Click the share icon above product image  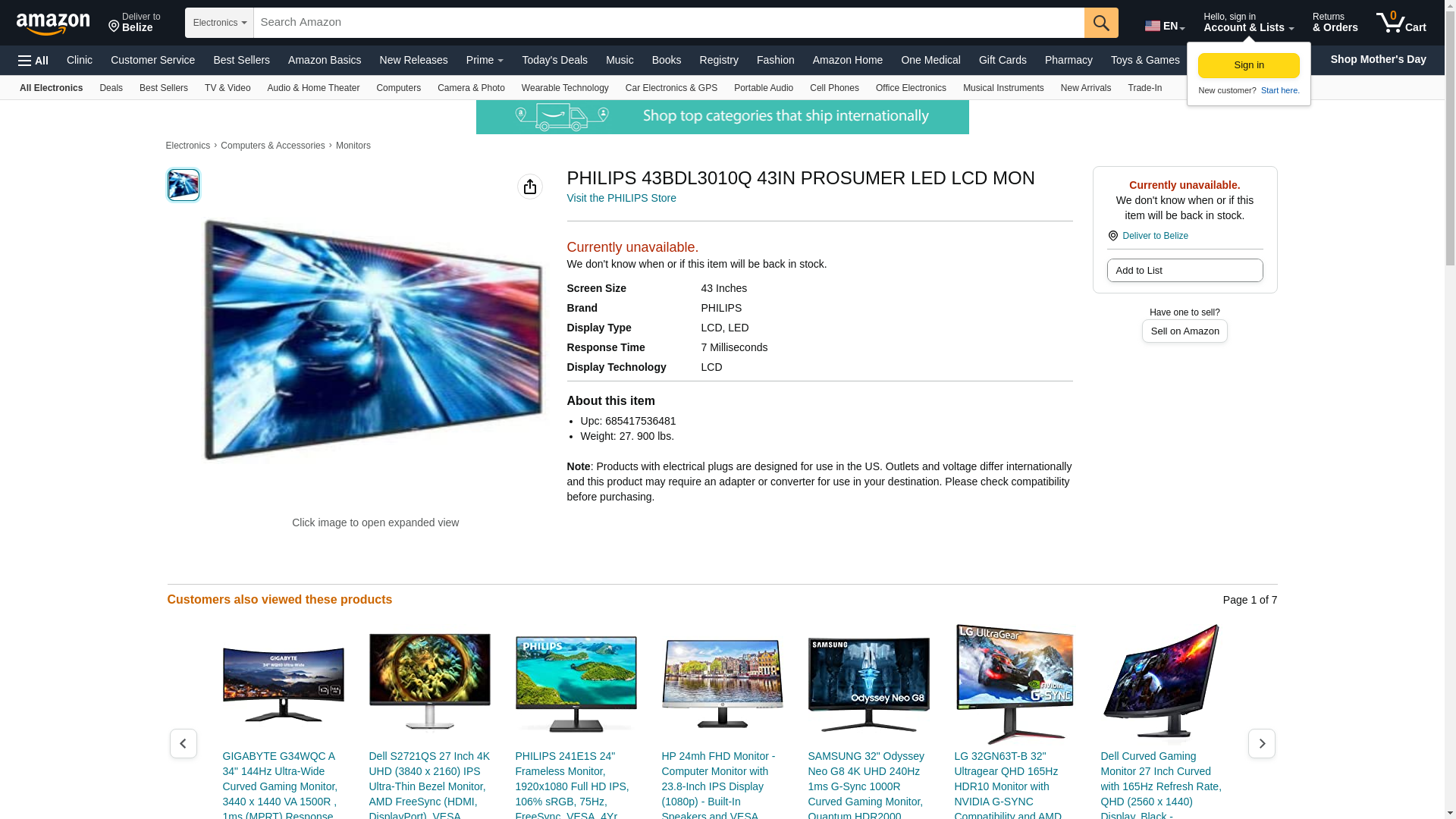(530, 187)
